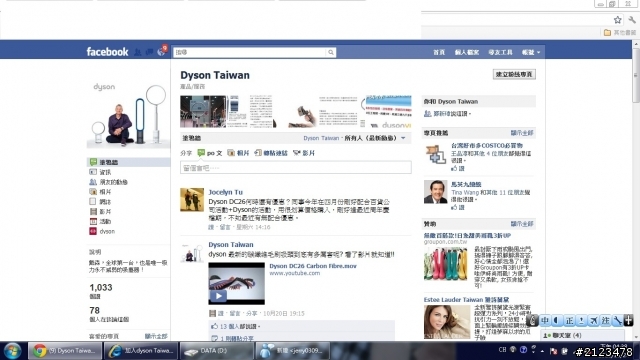Bookmark this page with Chrome star icon
The image size is (640, 360).
[618, 20]
